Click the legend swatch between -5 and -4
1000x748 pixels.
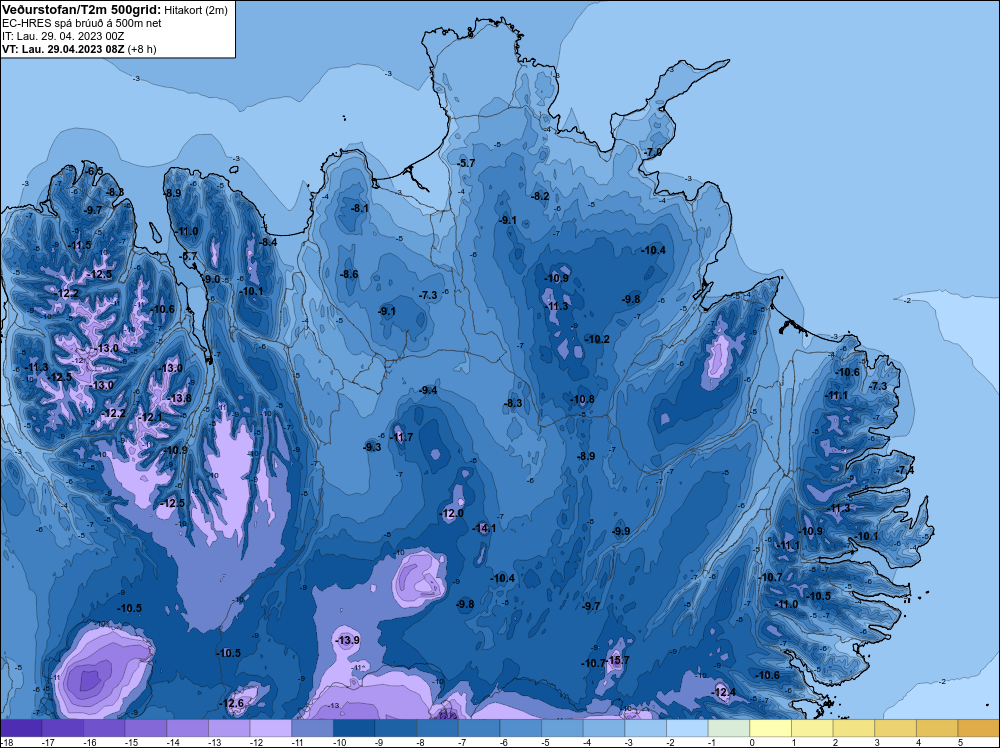click(x=562, y=728)
